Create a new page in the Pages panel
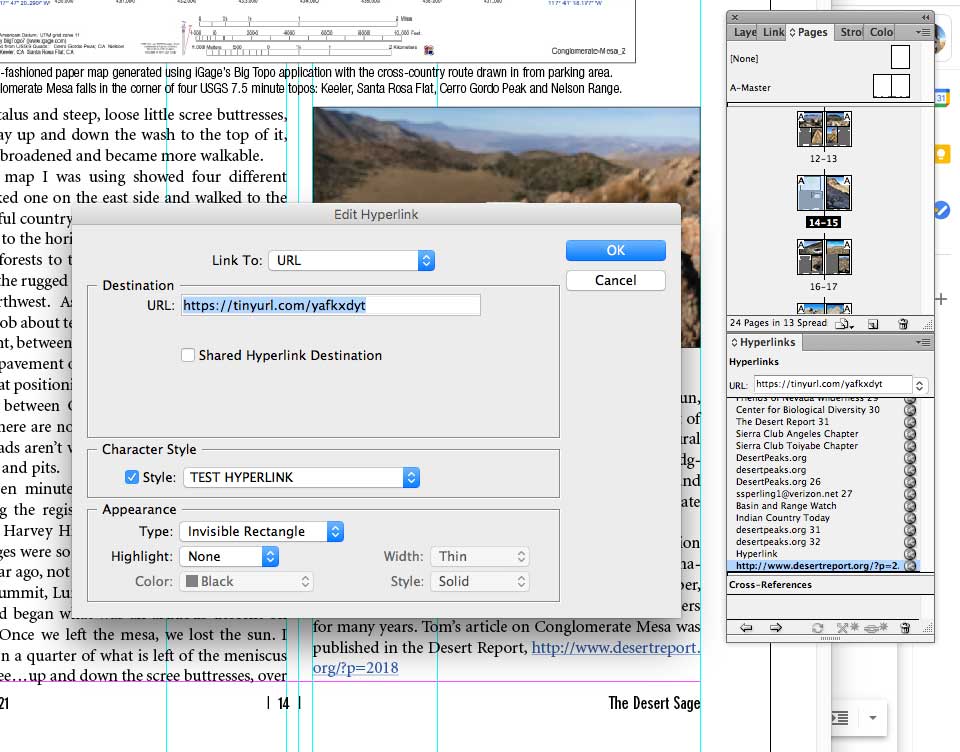Screen dimensions: 960x752 (873, 323)
